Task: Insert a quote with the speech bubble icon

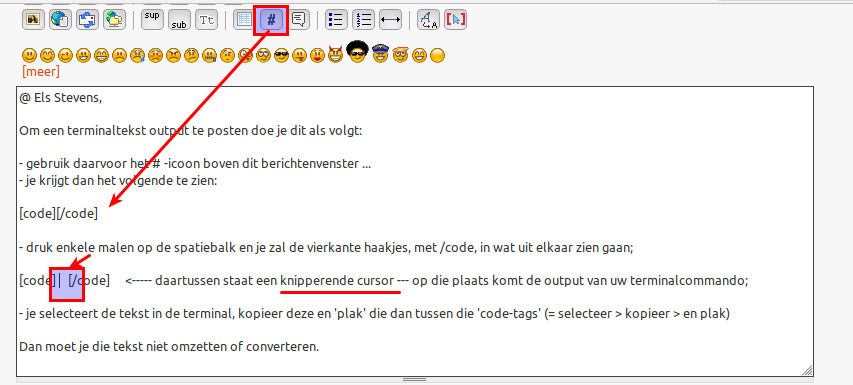Action: (x=298, y=20)
